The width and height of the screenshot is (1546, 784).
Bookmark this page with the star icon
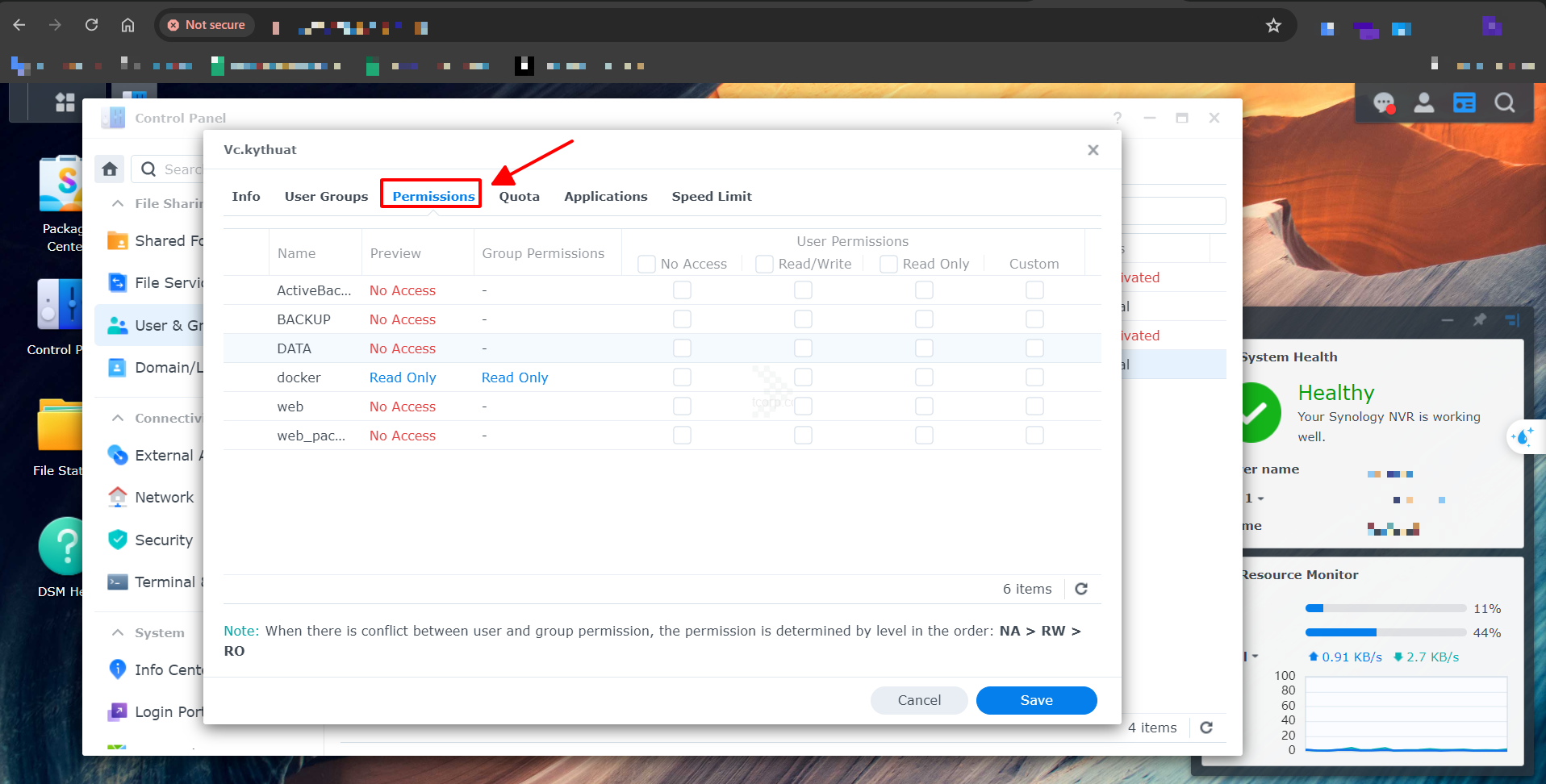[x=1273, y=26]
